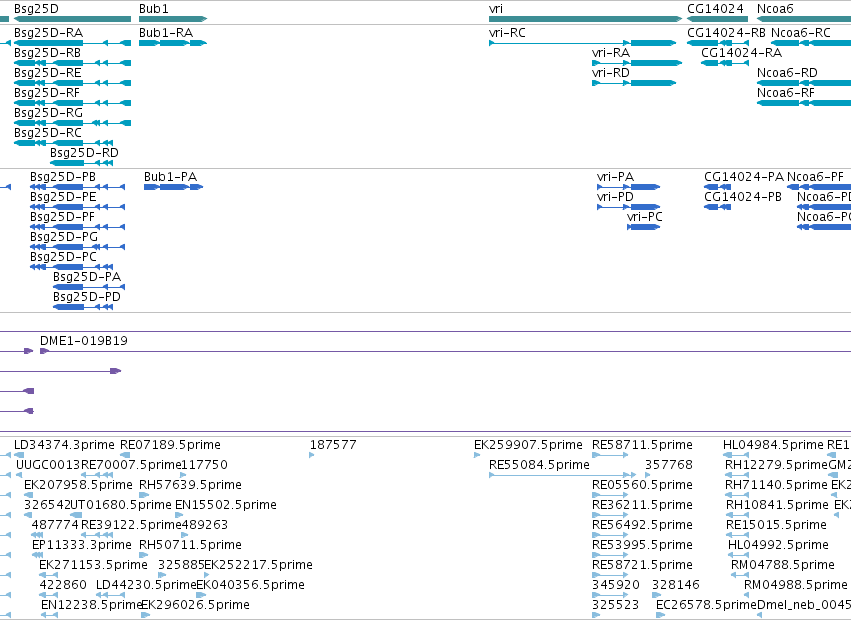The width and height of the screenshot is (851, 620).
Task: Pick the Bsg25D-PG protein label
Action: 64,237
